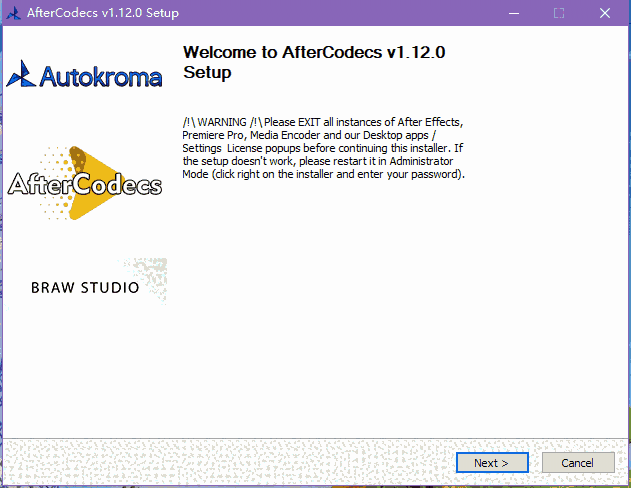This screenshot has width=631, height=488.
Task: Minimize the AfterCodecs setup window
Action: (514, 13)
